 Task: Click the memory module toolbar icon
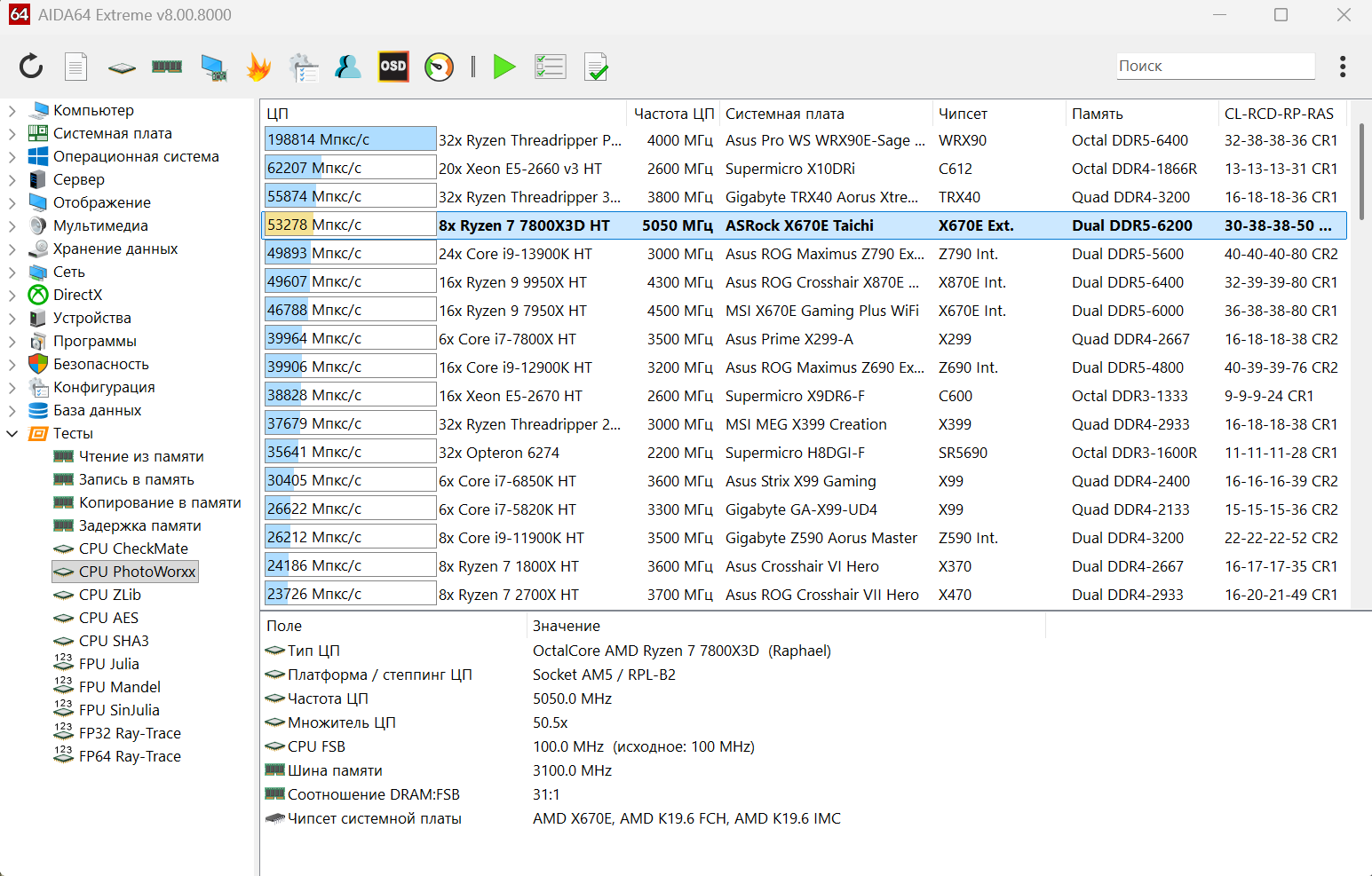pyautogui.click(x=167, y=67)
